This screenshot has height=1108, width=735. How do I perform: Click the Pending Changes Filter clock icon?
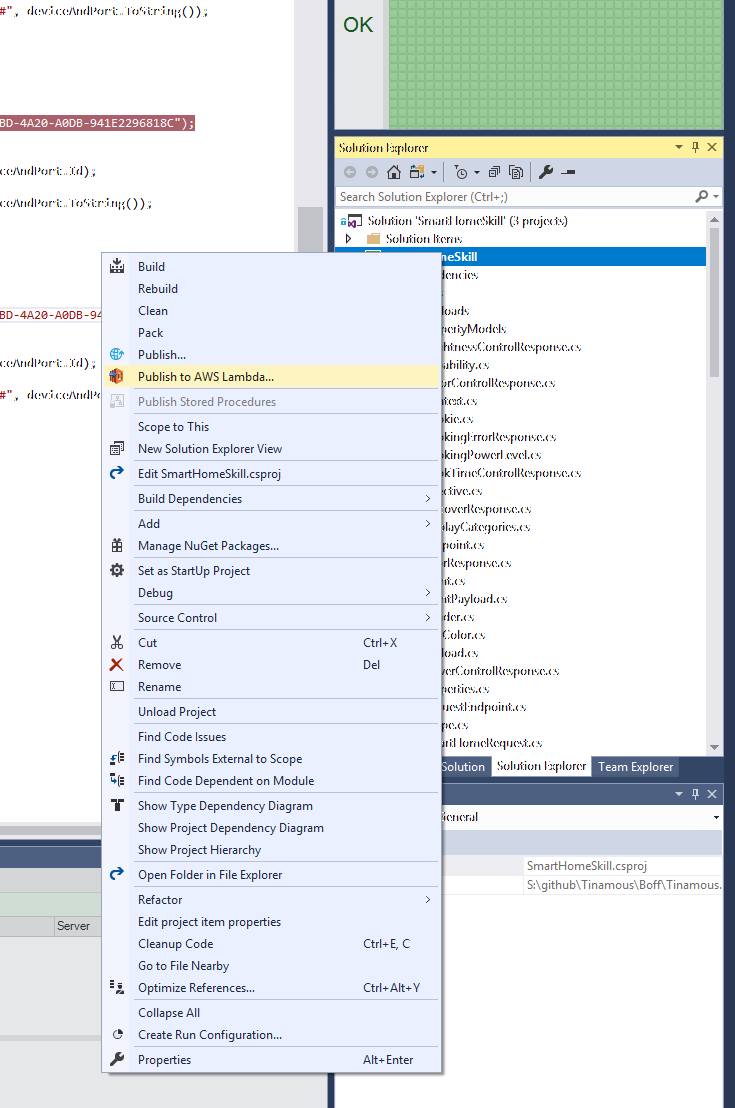click(x=461, y=172)
